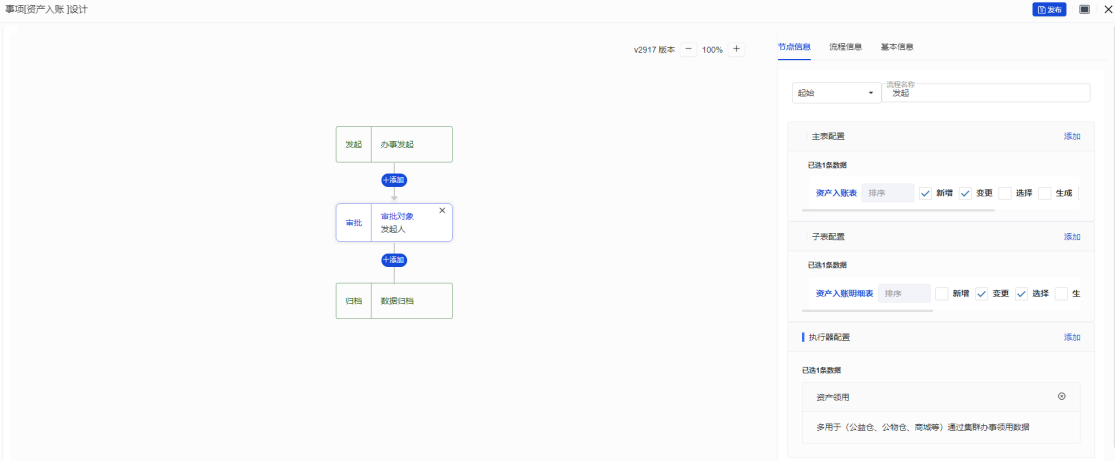Enable 选择 checkbox for 资产入账表
The width and height of the screenshot is (1115, 461).
pyautogui.click(x=1004, y=193)
